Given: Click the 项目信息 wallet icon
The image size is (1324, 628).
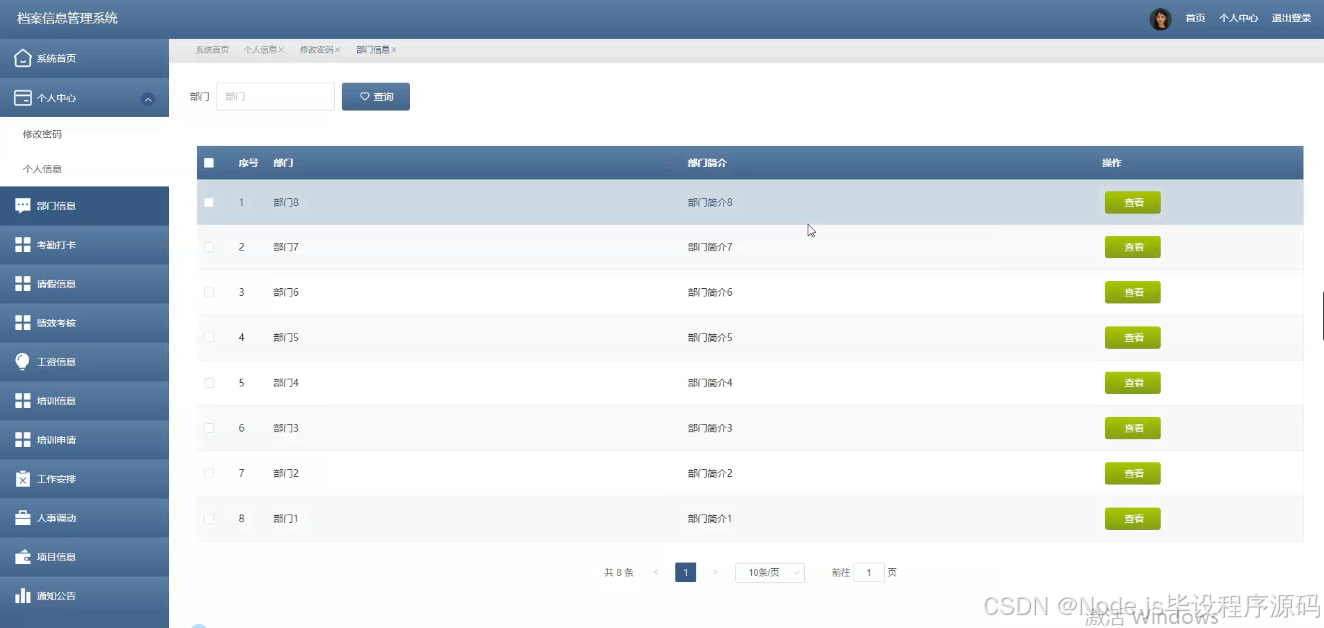Looking at the screenshot, I should point(23,557).
